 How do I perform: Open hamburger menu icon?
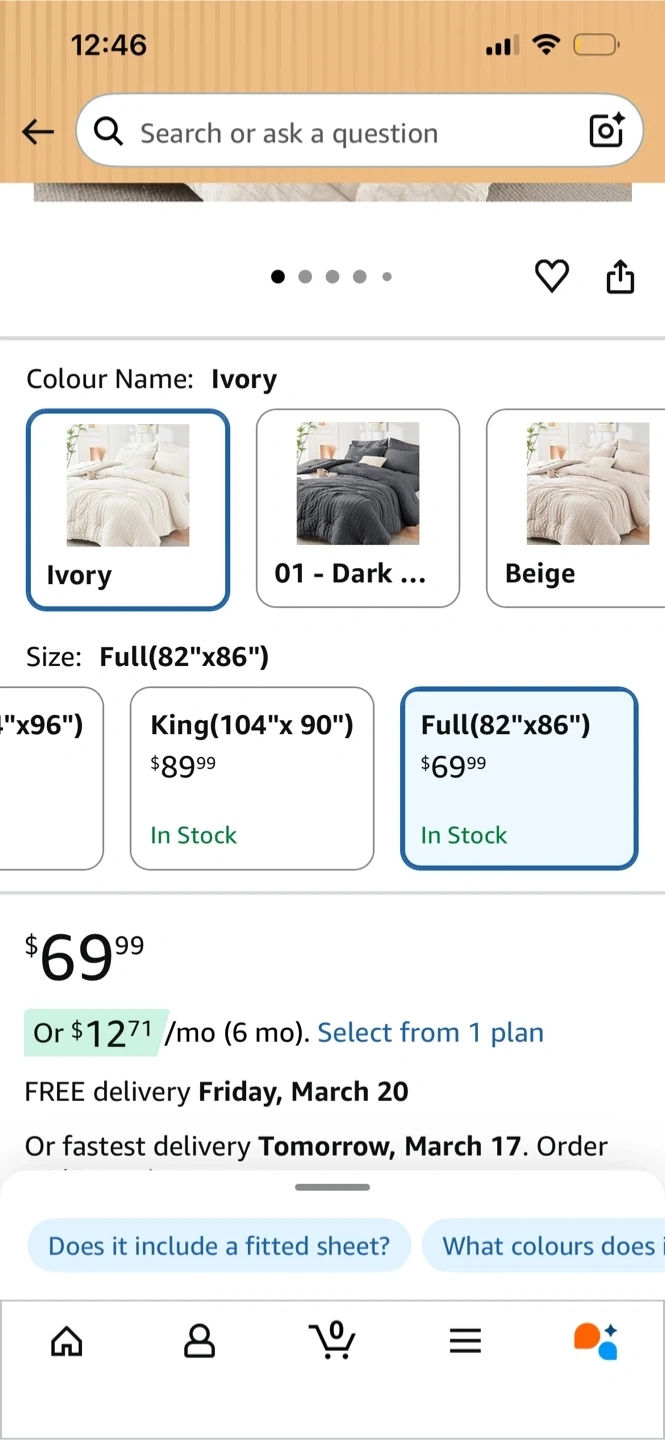(x=465, y=1341)
